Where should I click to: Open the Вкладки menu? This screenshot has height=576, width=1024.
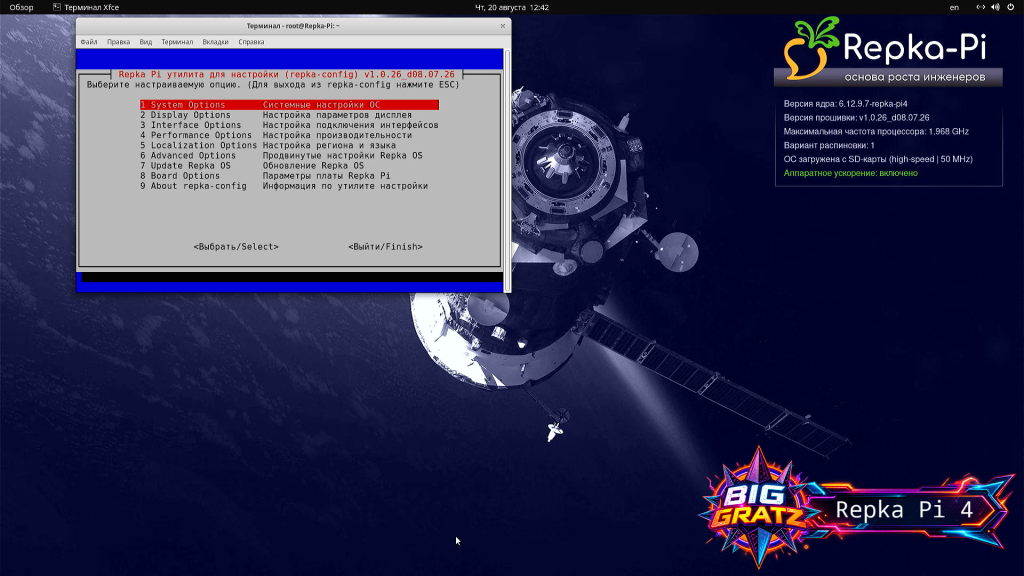(x=216, y=42)
